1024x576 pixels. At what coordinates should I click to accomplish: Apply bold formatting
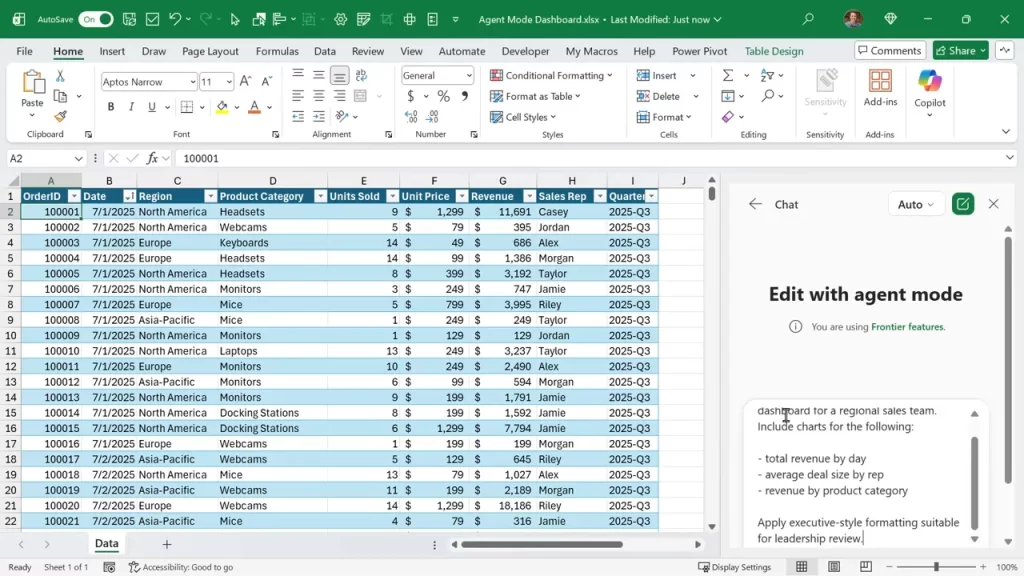coord(111,106)
